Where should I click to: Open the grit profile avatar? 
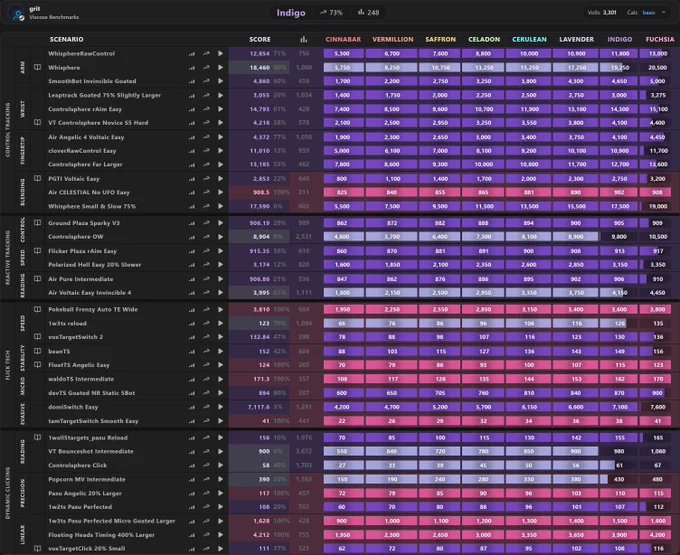(17, 13)
